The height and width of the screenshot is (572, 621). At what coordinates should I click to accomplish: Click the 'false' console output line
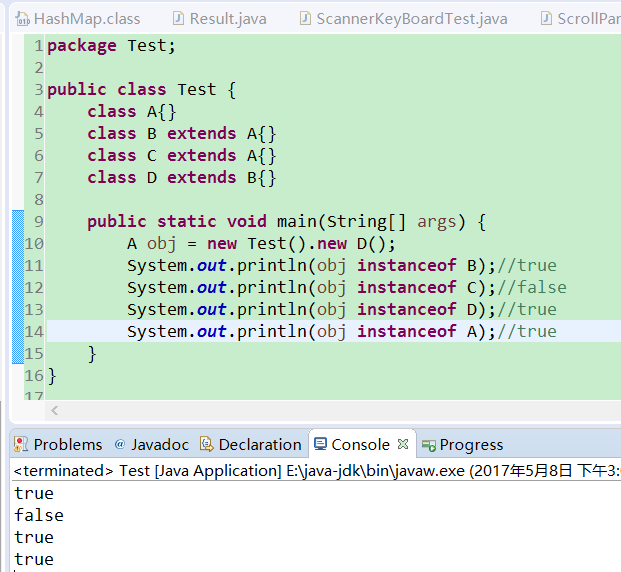tap(39, 515)
